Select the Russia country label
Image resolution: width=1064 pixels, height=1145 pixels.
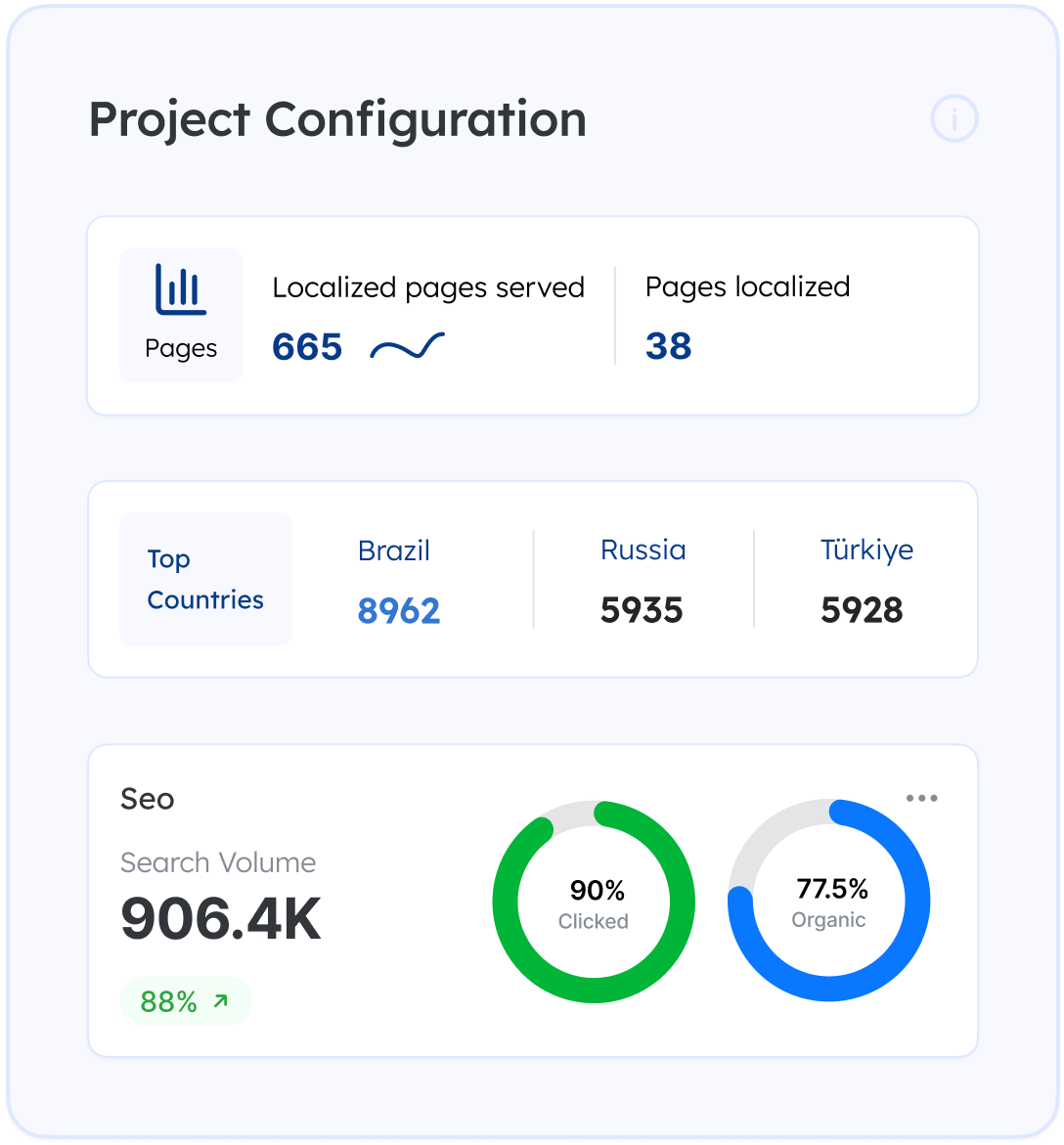point(643,550)
